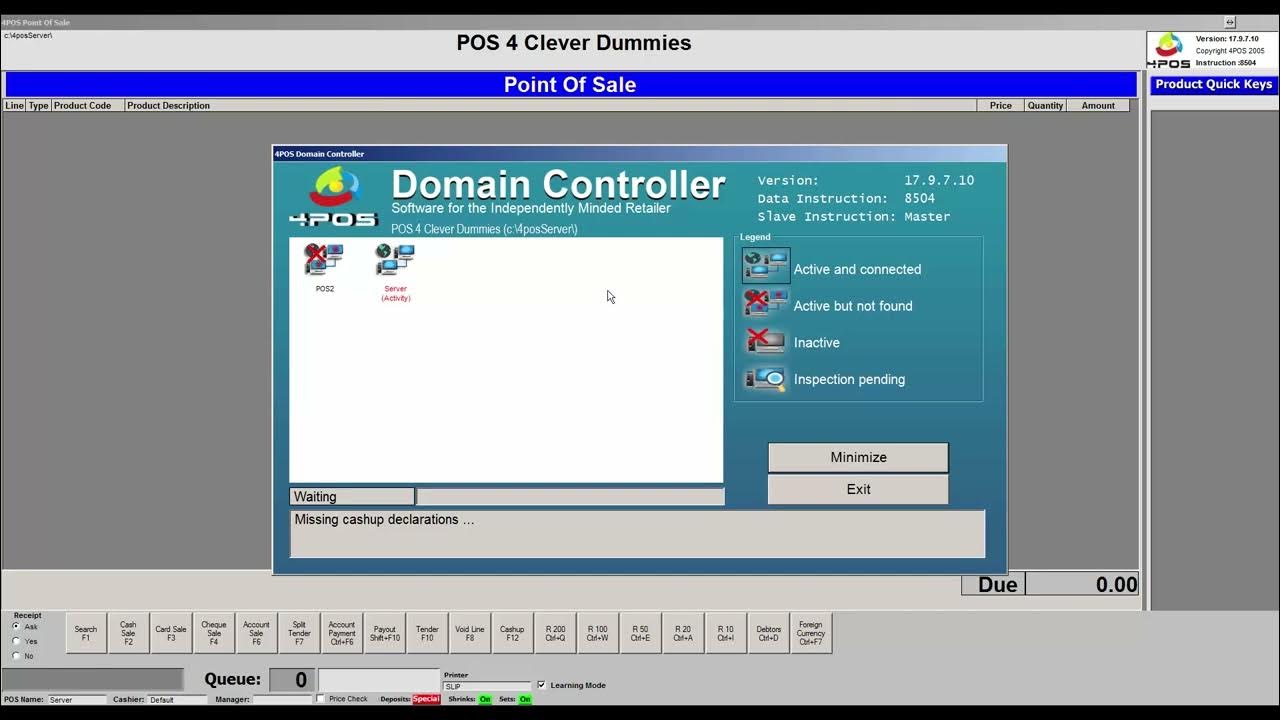Click the Active and connected legend icon

(x=766, y=267)
